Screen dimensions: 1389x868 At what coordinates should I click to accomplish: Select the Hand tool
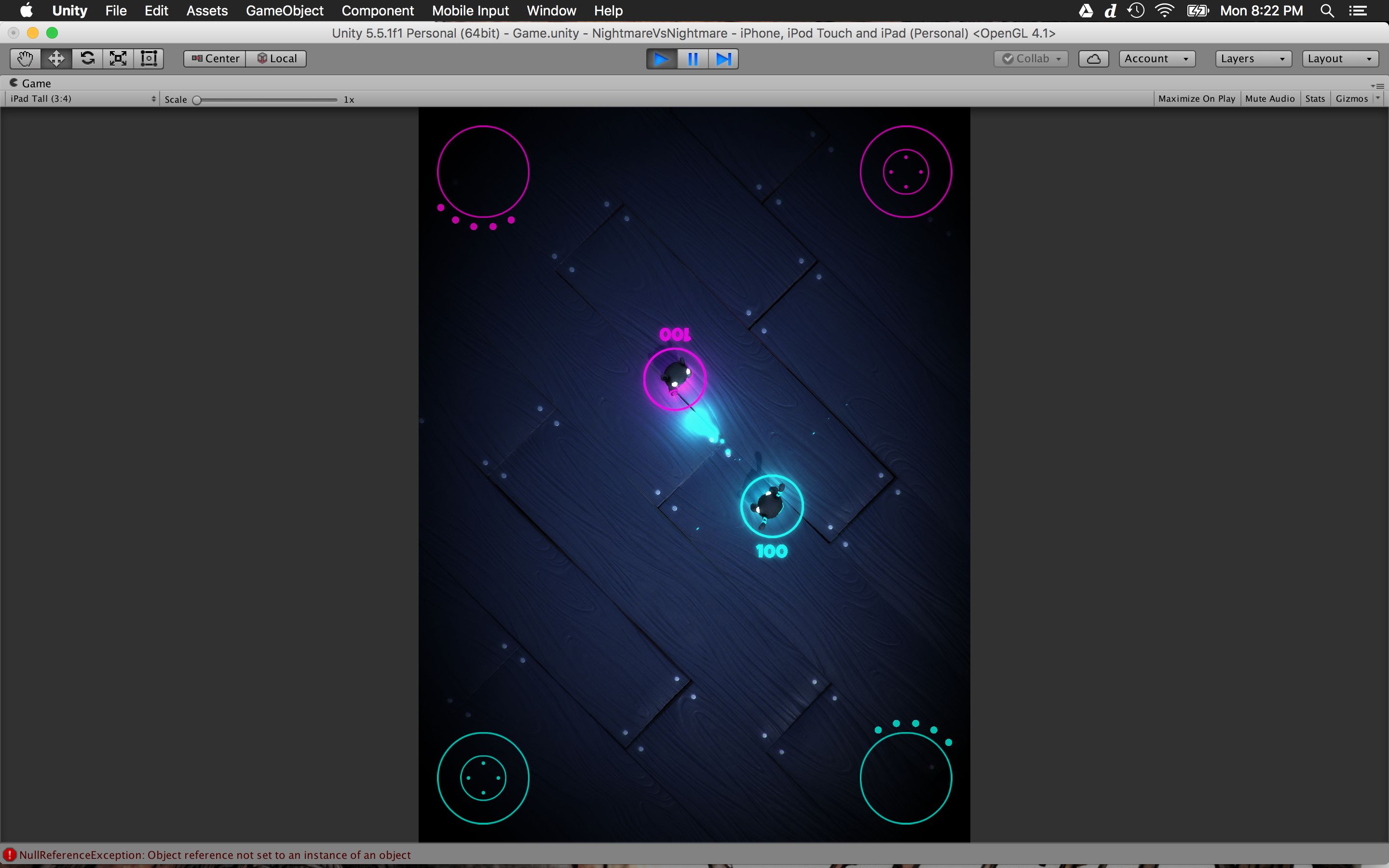click(25, 58)
